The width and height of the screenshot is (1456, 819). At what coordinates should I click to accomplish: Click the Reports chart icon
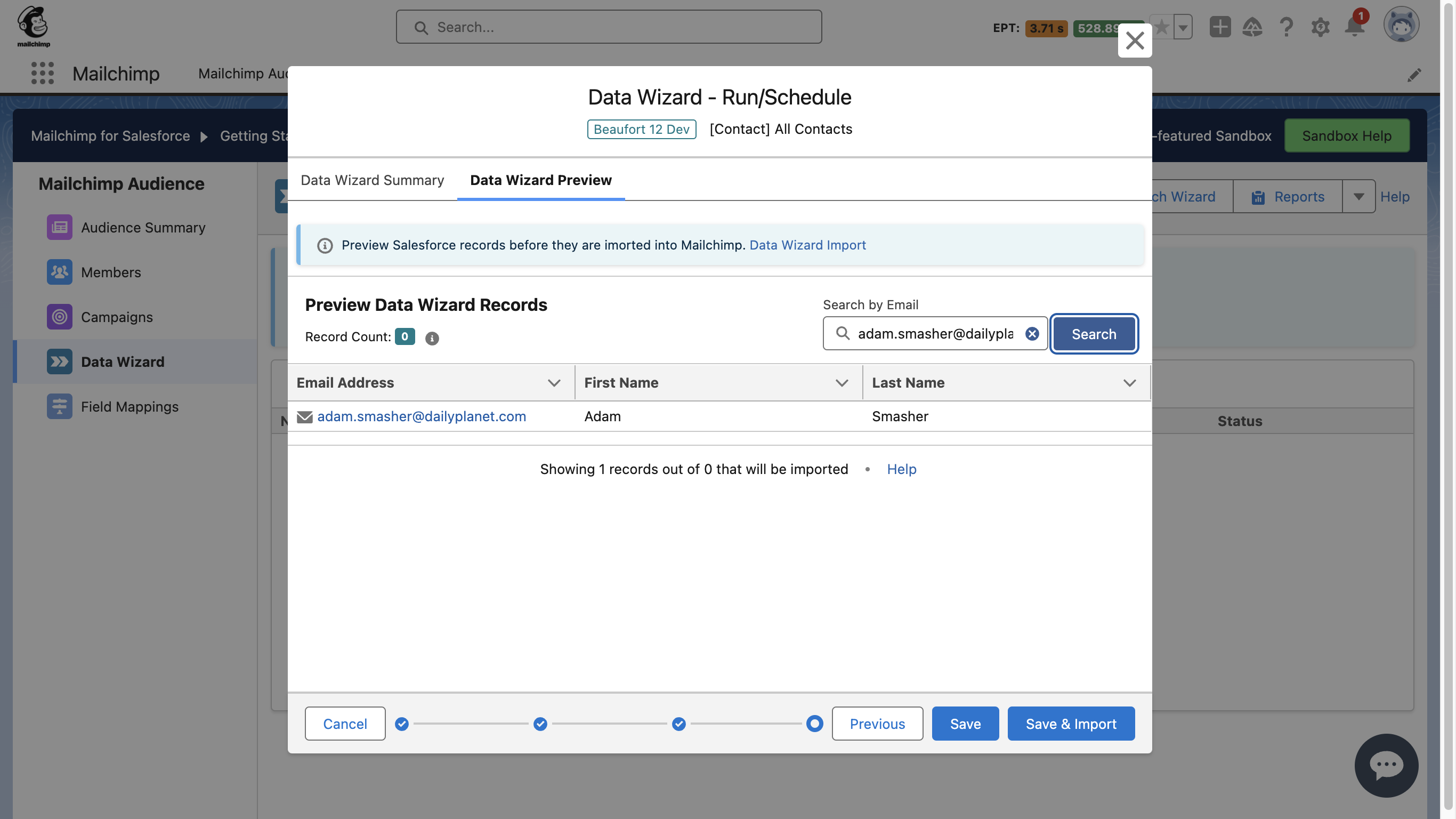pos(1258,197)
